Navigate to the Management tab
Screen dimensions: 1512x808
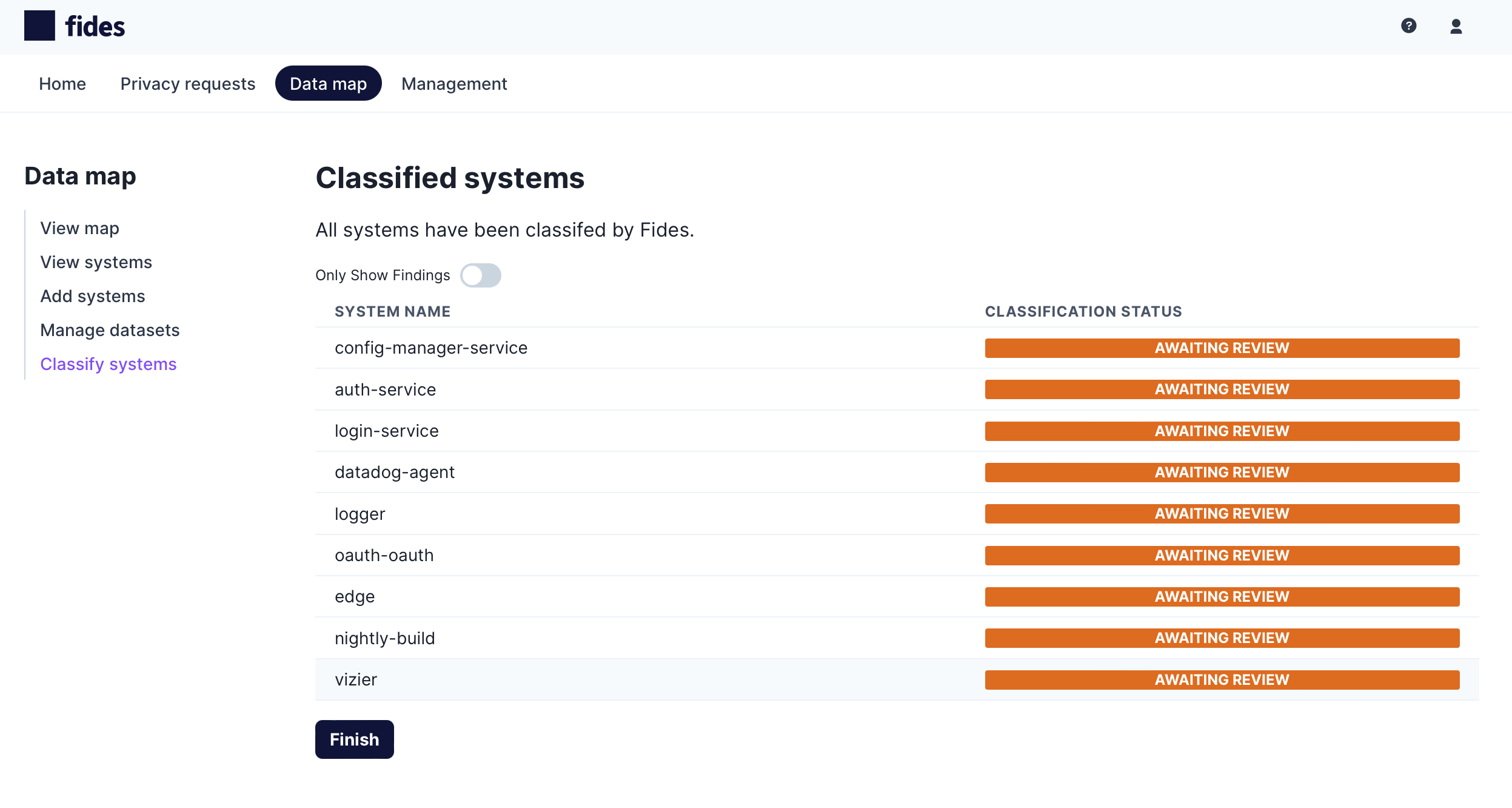(x=454, y=83)
